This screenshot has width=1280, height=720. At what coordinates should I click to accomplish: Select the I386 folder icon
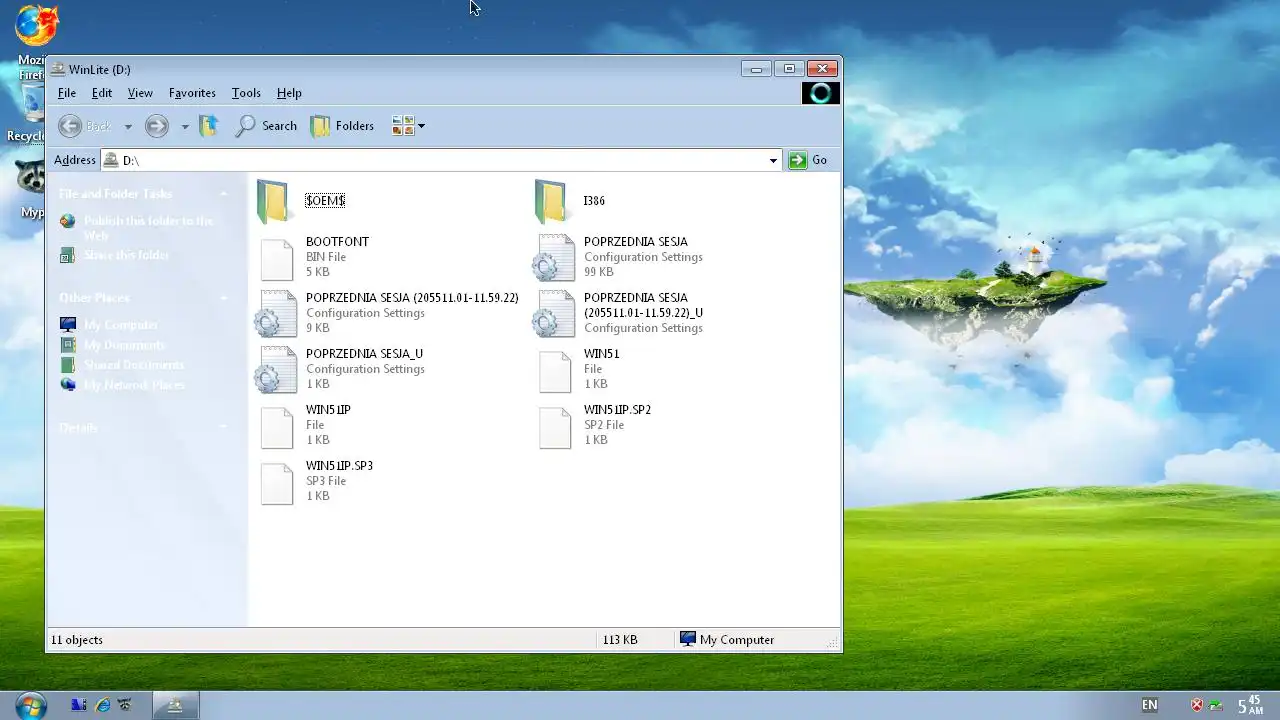(551, 201)
